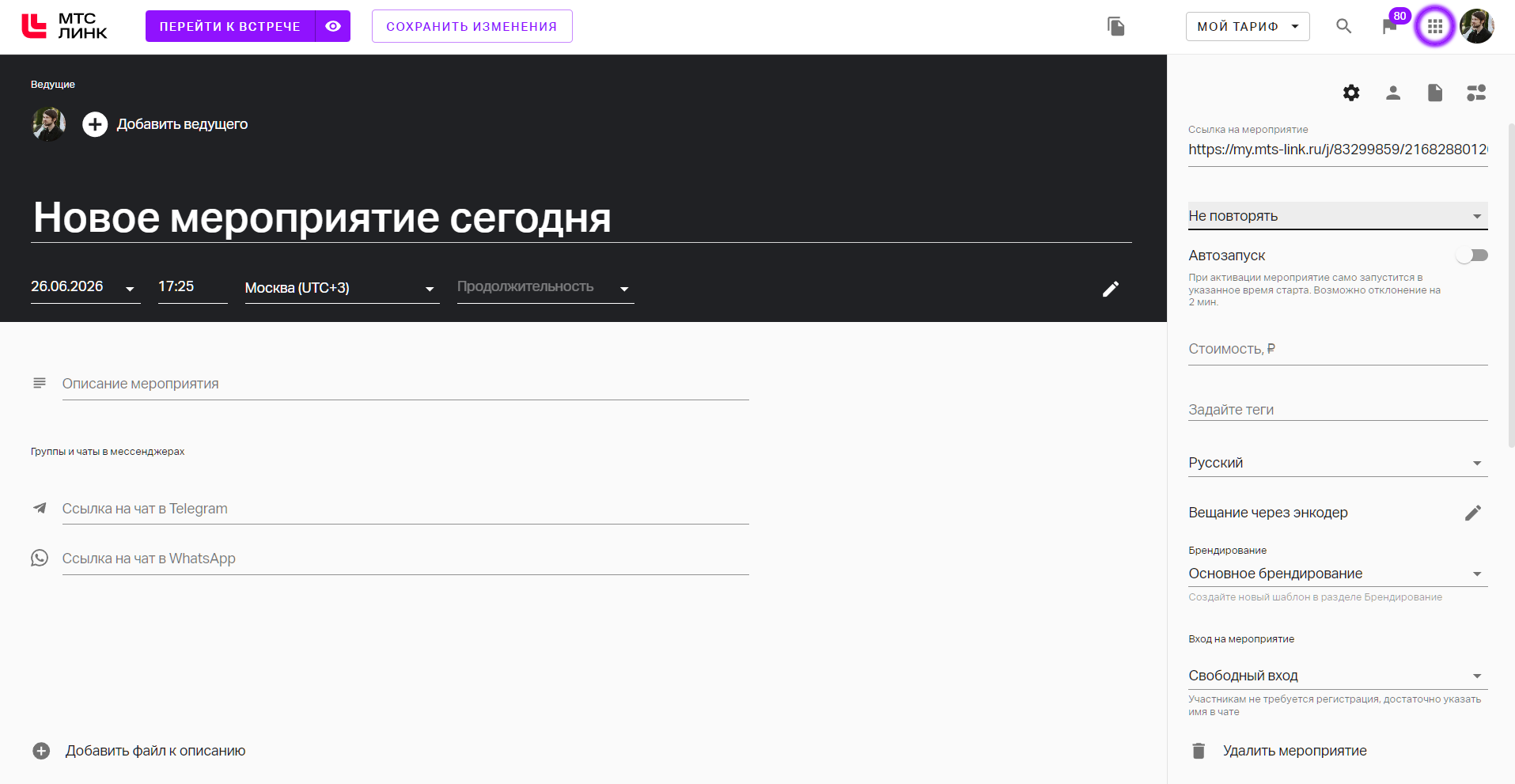Click the Описание мероприятия field
The width and height of the screenshot is (1515, 784).
(x=405, y=384)
